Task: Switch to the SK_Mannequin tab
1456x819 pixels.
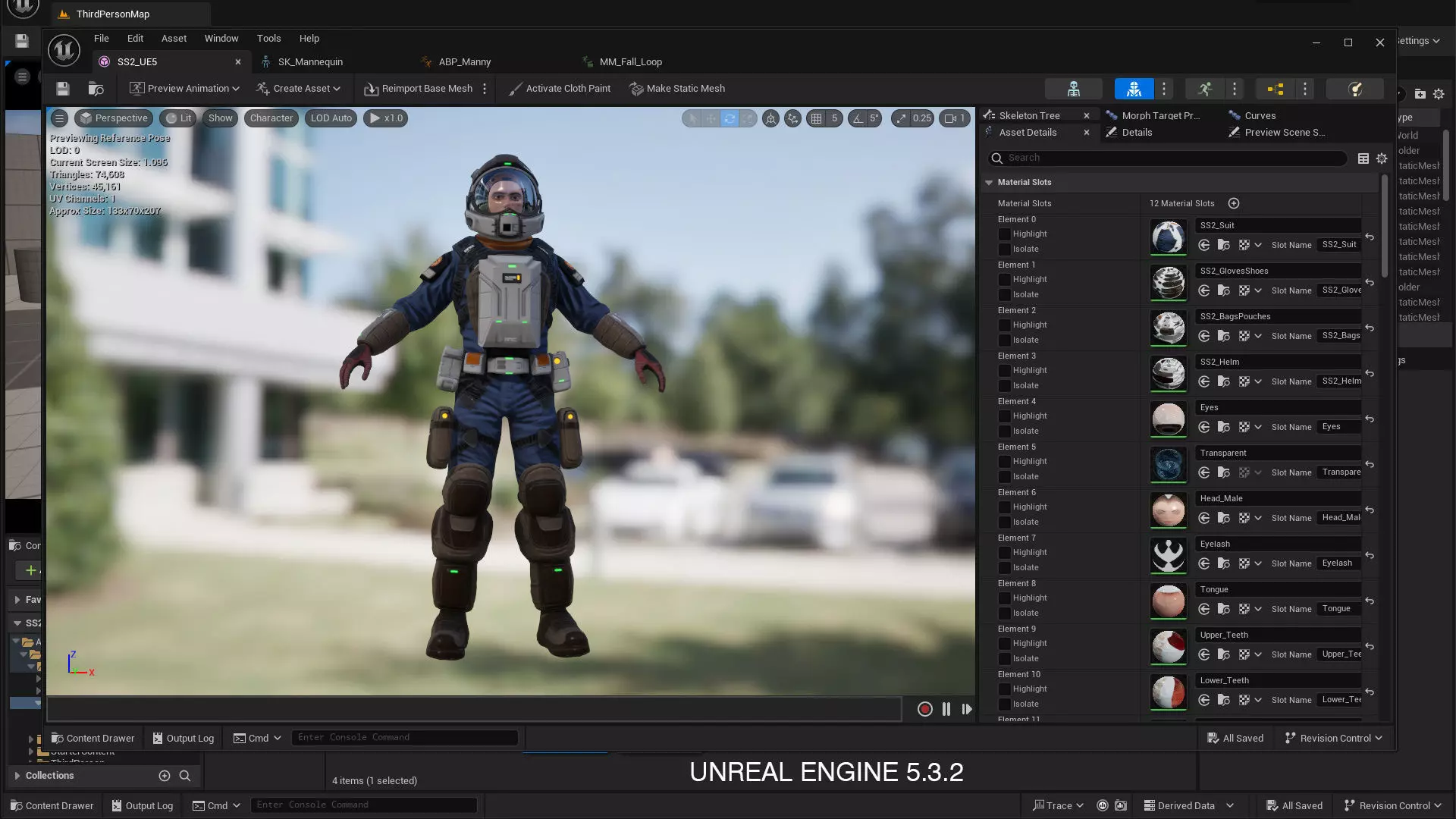Action: 310,62
